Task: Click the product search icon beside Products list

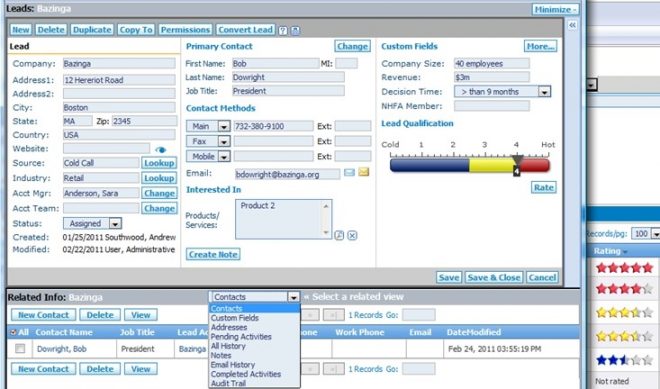Action: (x=339, y=235)
